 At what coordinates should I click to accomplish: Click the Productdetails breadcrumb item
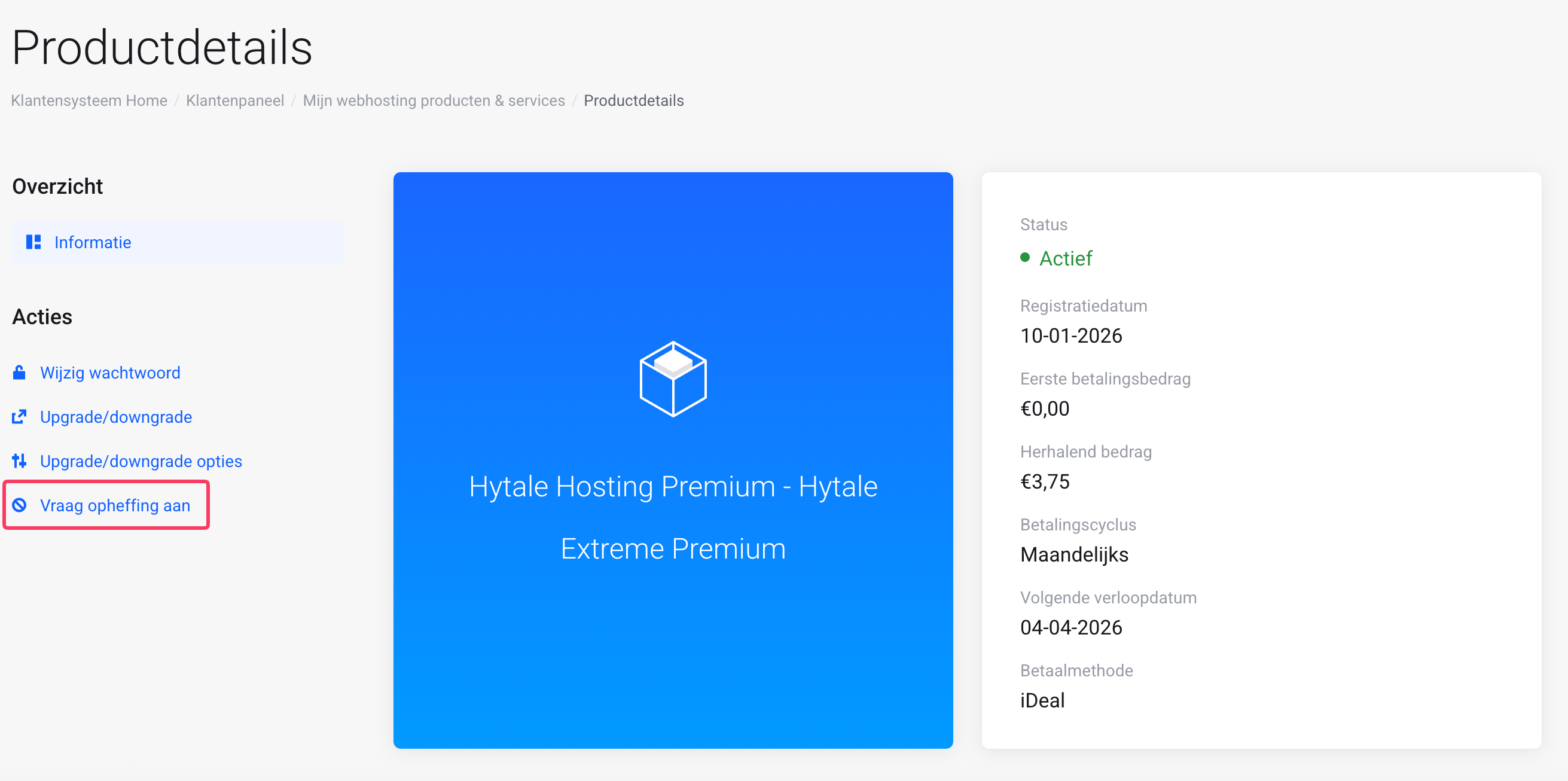633,100
